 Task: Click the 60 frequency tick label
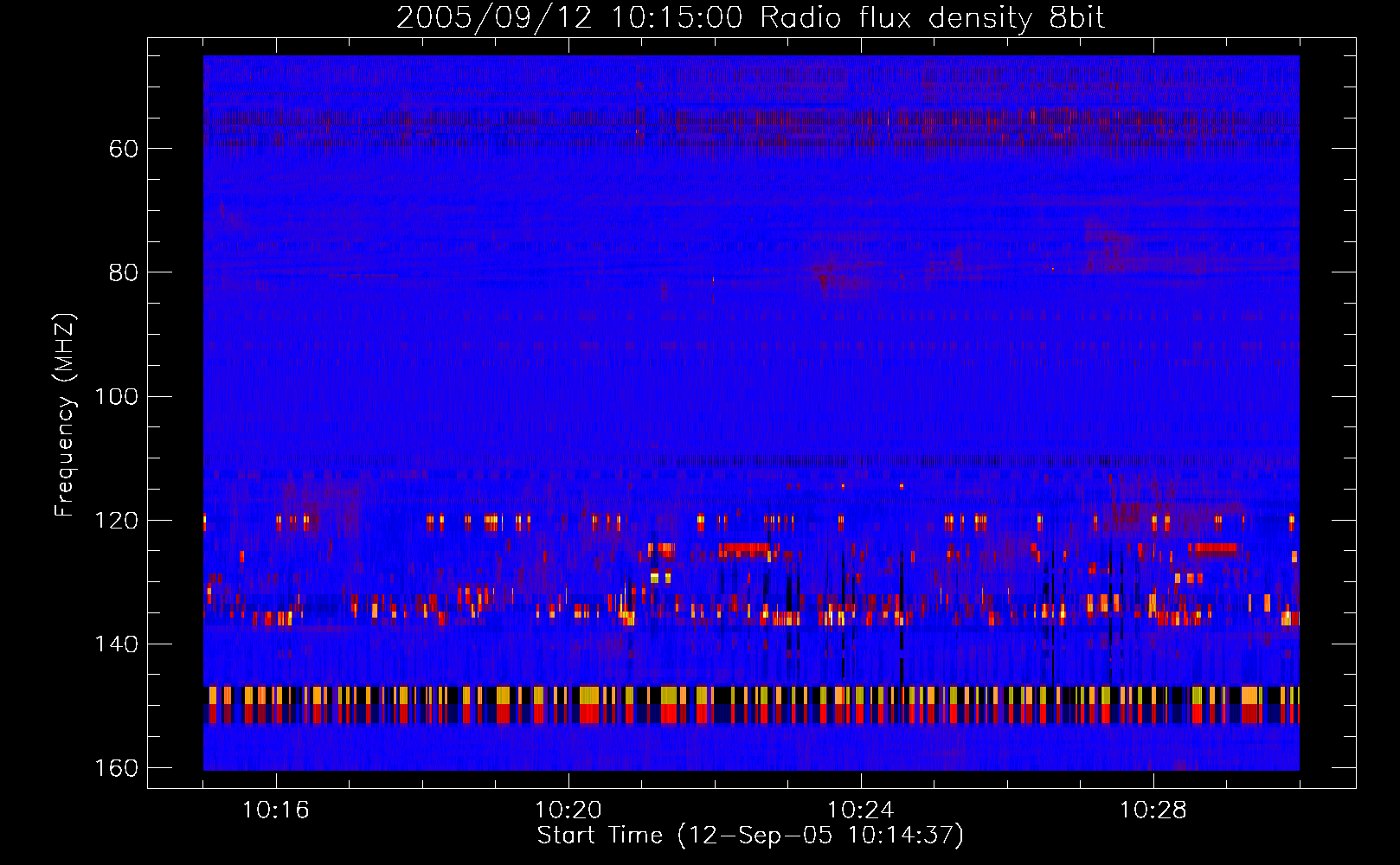(124, 149)
